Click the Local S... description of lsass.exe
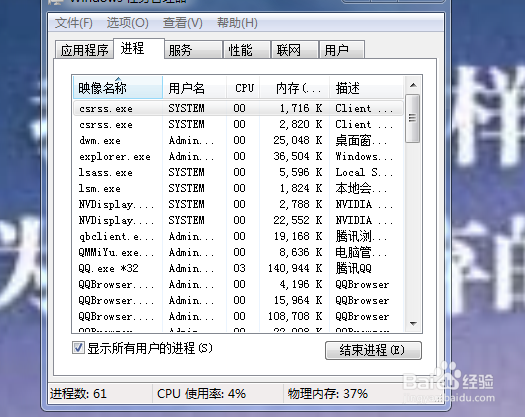This screenshot has width=525, height=417. tap(364, 172)
